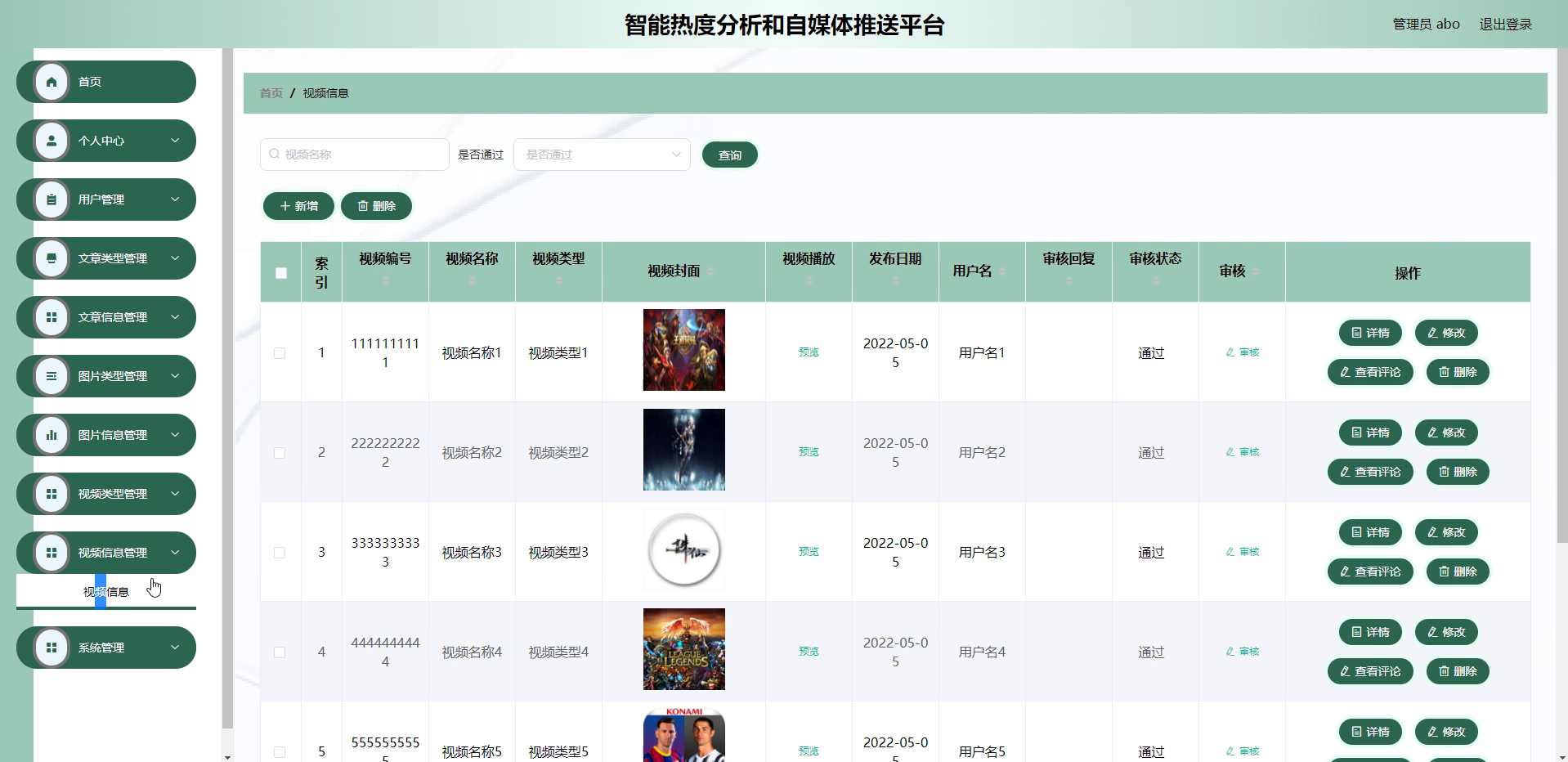
Task: Click the 新增 add button
Action: [x=298, y=206]
